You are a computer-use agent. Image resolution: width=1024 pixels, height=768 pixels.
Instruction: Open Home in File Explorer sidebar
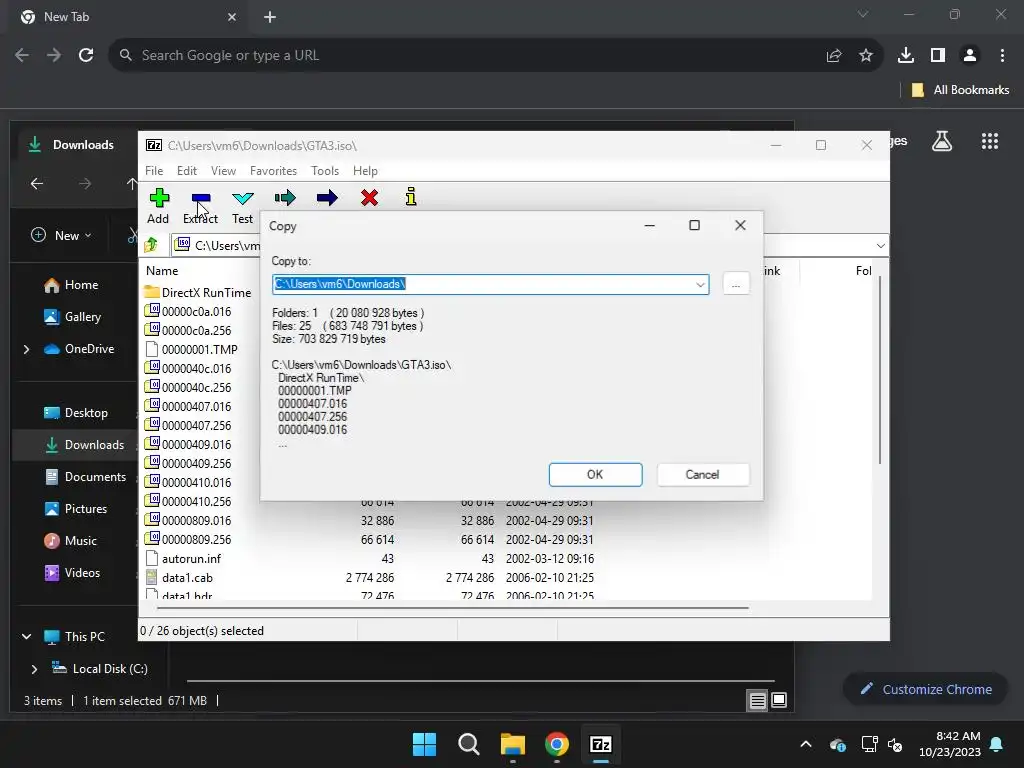coord(71,285)
